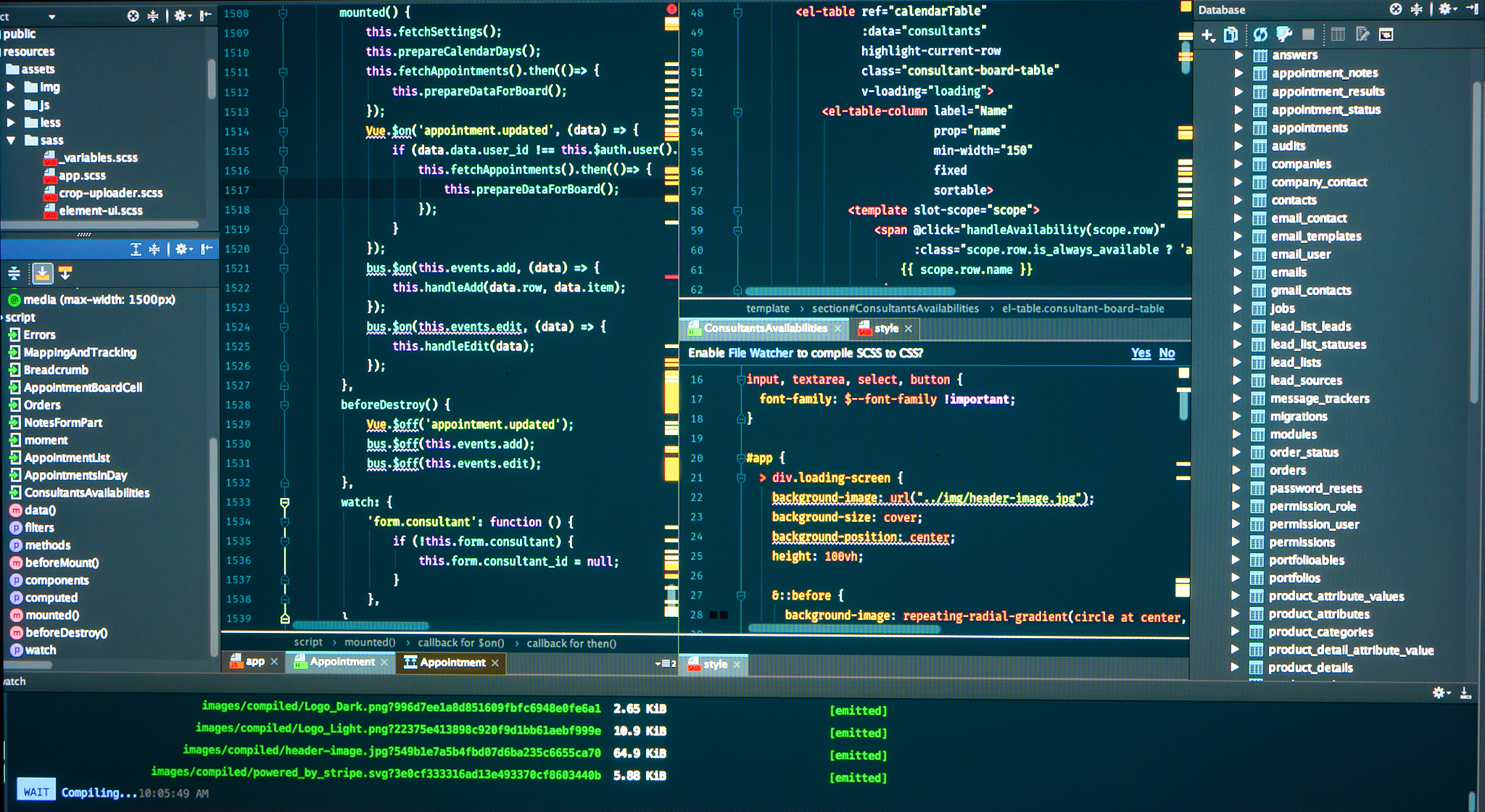The height and width of the screenshot is (812, 1485).
Task: Click the Refresh icon in Database toolbar
Action: 1260,34
